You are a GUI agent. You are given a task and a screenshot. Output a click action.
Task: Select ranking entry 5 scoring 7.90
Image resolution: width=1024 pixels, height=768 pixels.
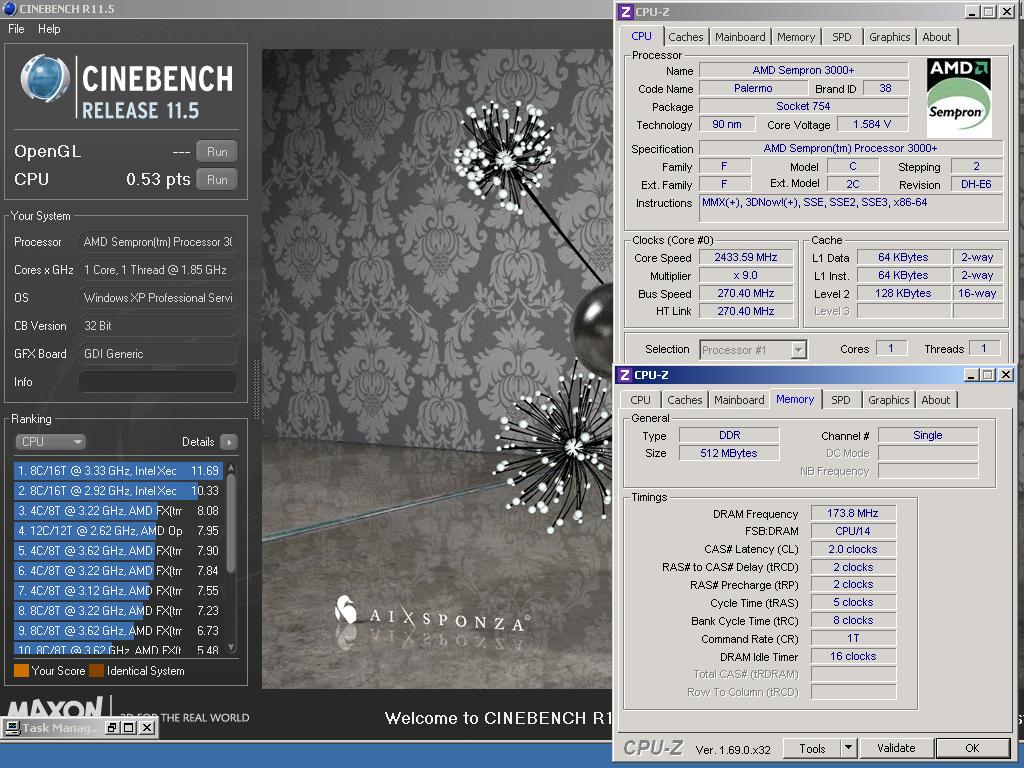point(118,551)
